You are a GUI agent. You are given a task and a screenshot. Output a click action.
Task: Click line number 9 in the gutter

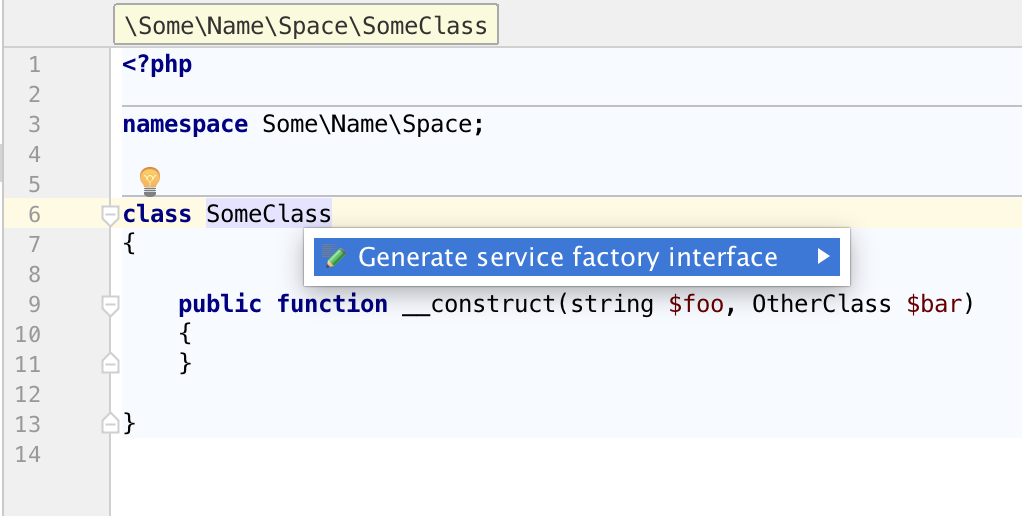(34, 304)
